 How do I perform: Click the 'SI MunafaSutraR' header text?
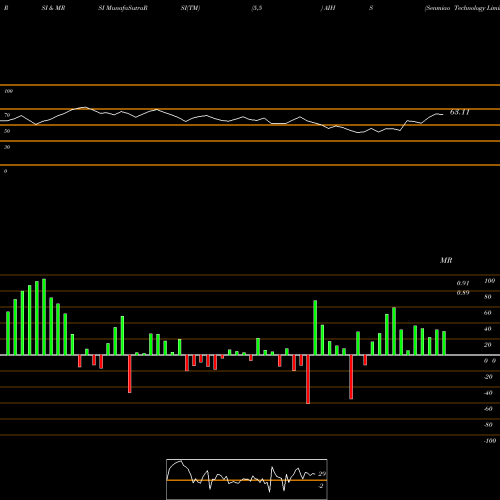(x=123, y=8)
